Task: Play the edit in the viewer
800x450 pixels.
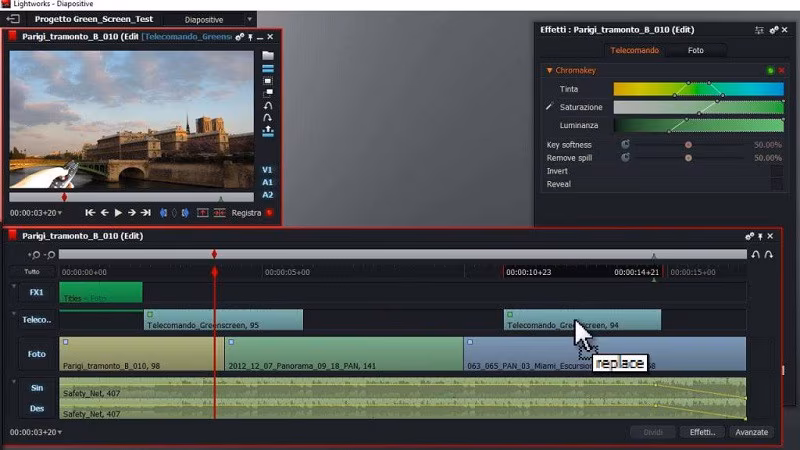Action: point(118,213)
